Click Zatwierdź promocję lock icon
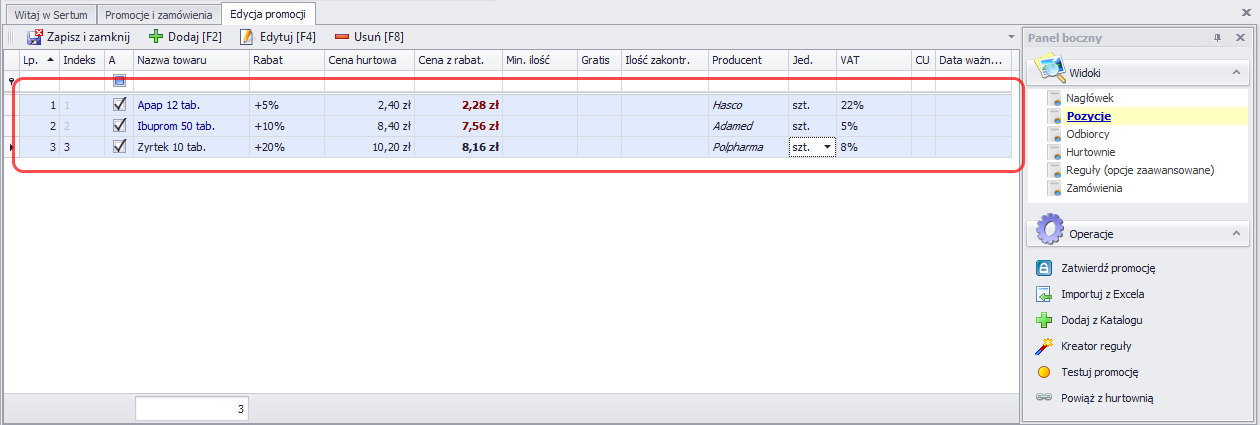Image resolution: width=1260 pixels, height=425 pixels. click(1044, 268)
